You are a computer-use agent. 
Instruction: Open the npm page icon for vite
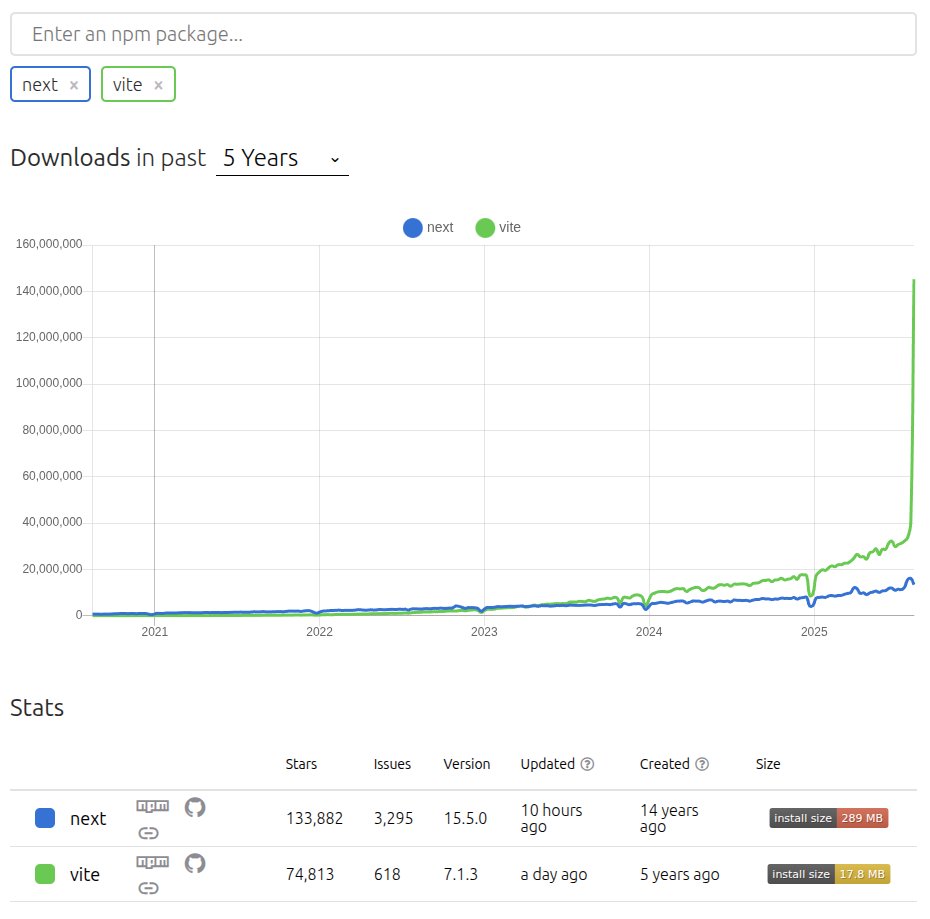tap(152, 861)
